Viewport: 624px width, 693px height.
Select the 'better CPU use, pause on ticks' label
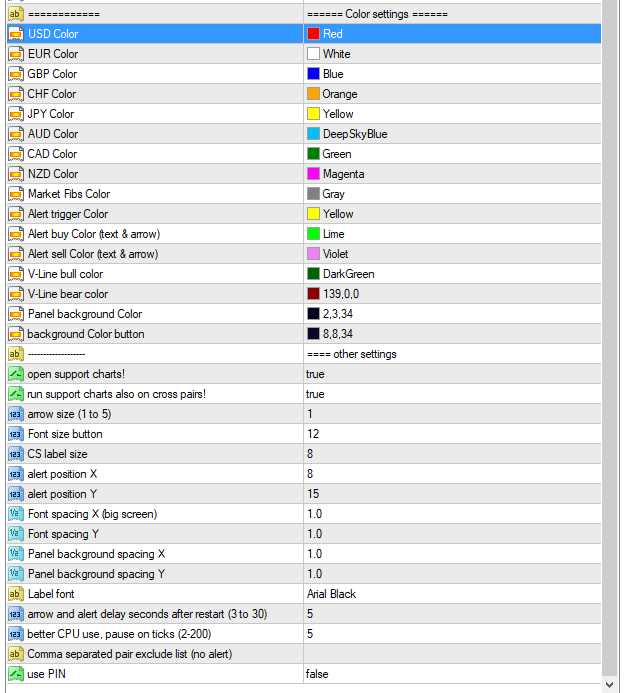[119, 634]
